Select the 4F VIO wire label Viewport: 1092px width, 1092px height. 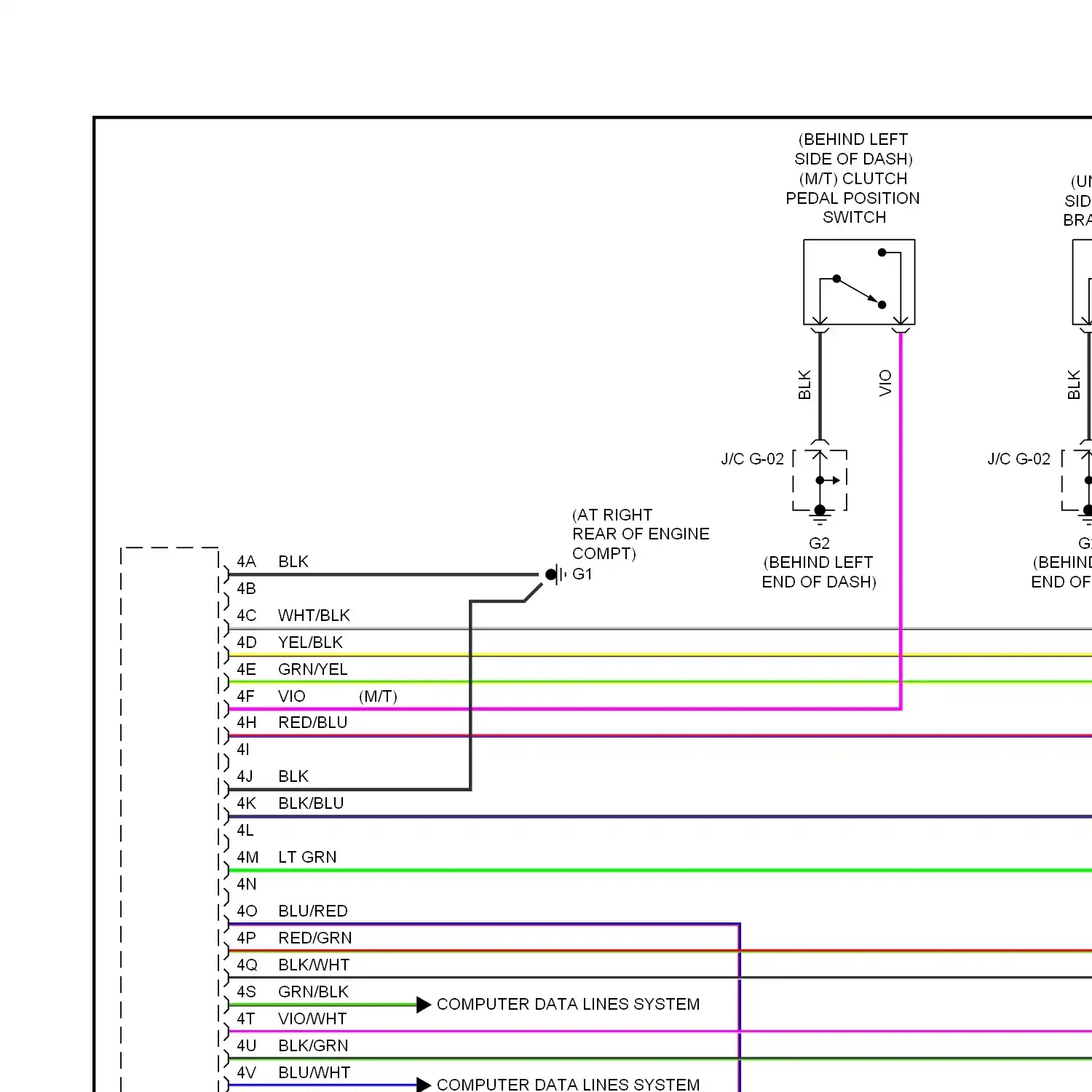pos(271,696)
